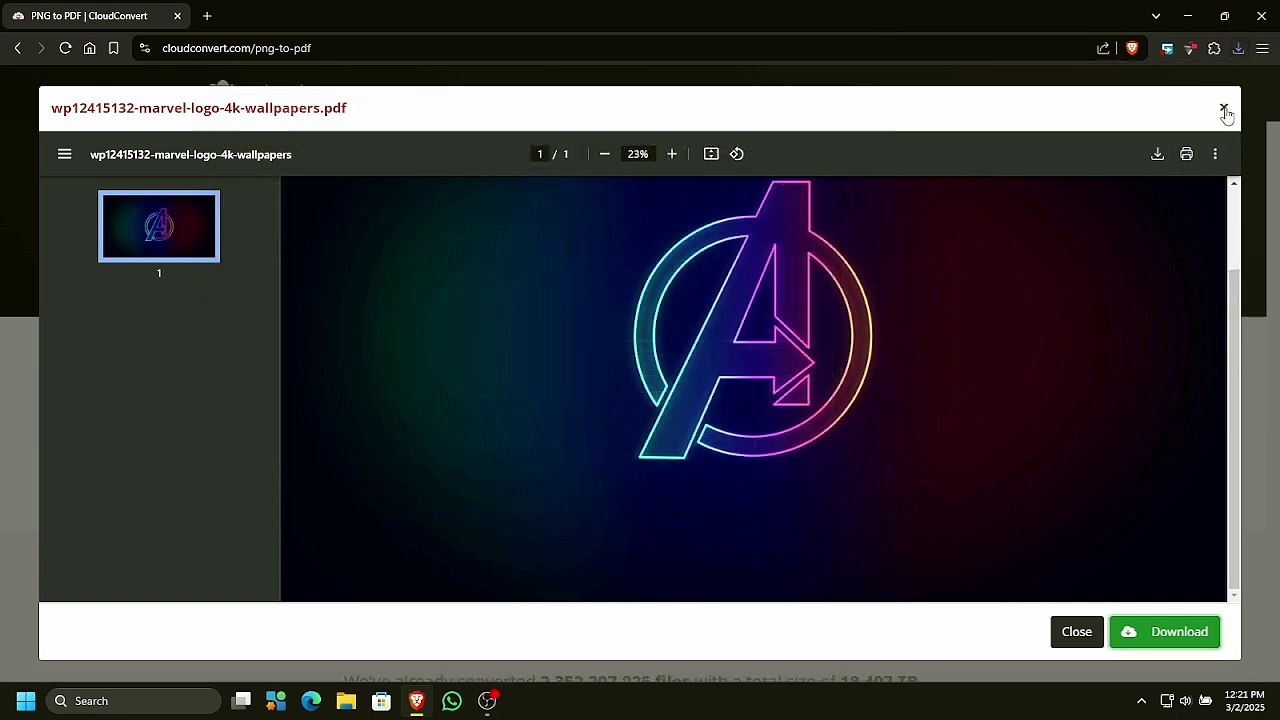Click the green Download button
Screen dimensions: 1280x720
point(1165,632)
